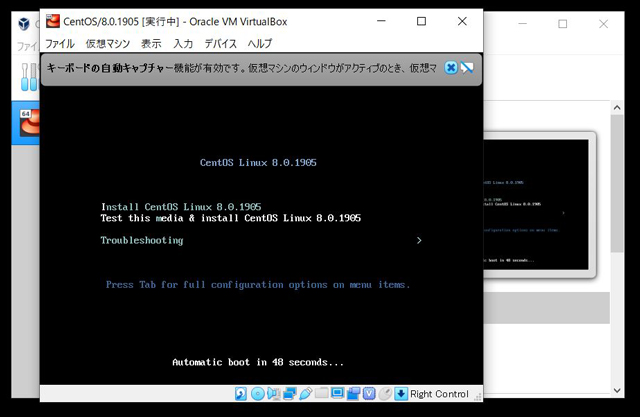Maximize the VirtualBox Manager window
This screenshot has width=640, height=417.
pos(562,24)
